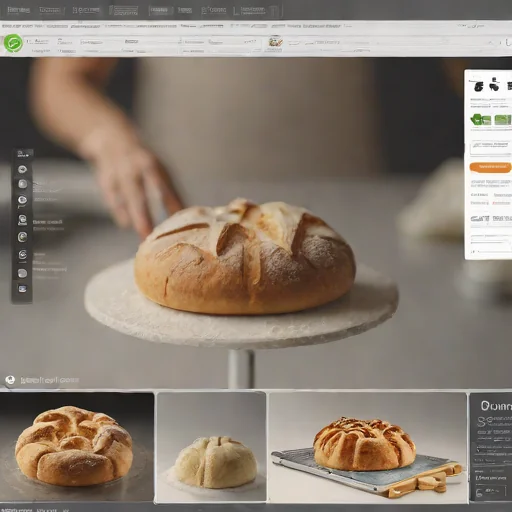Click the colorful picture icon in the ribbon
The height and width of the screenshot is (512, 512).
(275, 43)
